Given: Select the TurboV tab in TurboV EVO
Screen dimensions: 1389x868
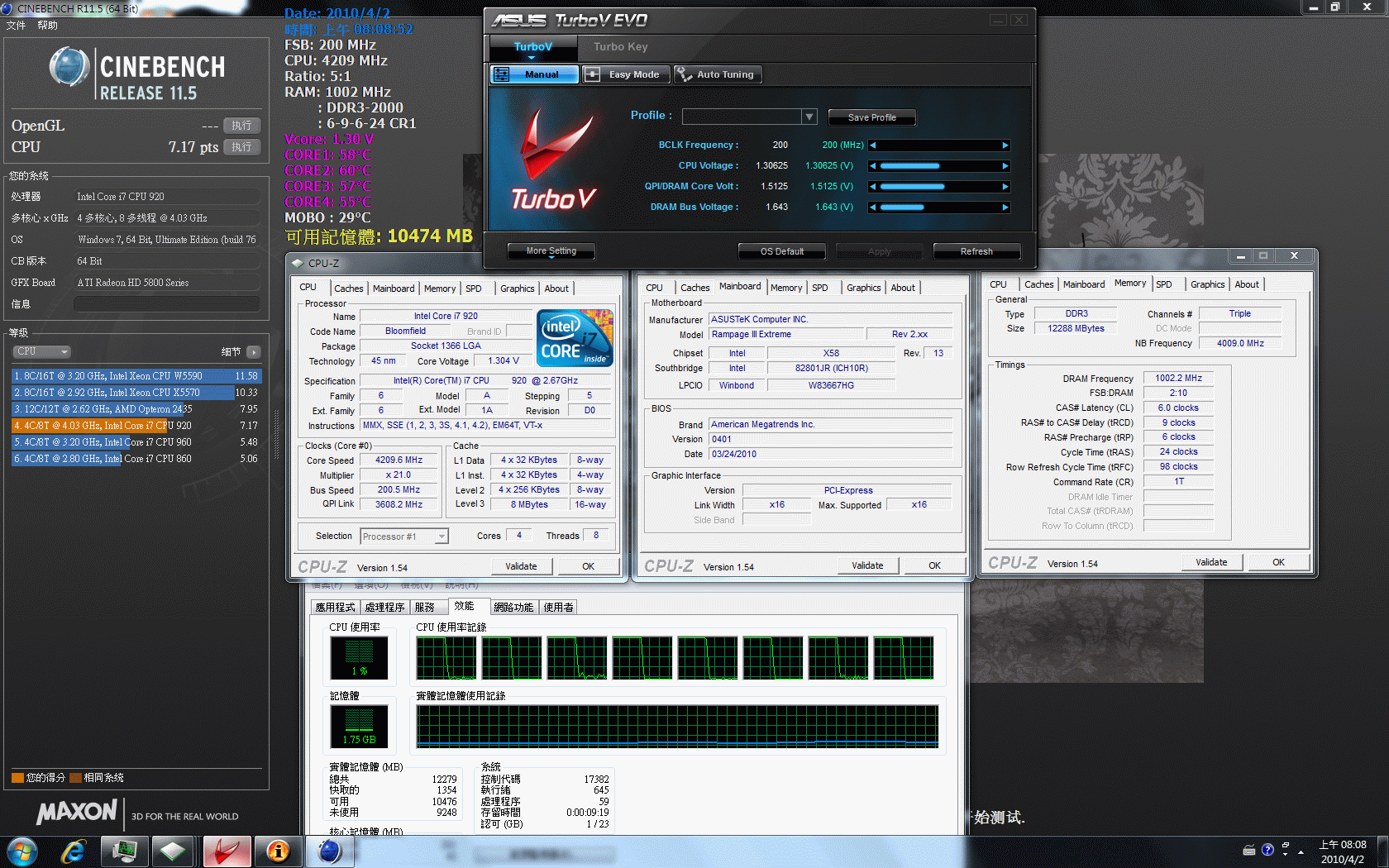Looking at the screenshot, I should tap(532, 47).
